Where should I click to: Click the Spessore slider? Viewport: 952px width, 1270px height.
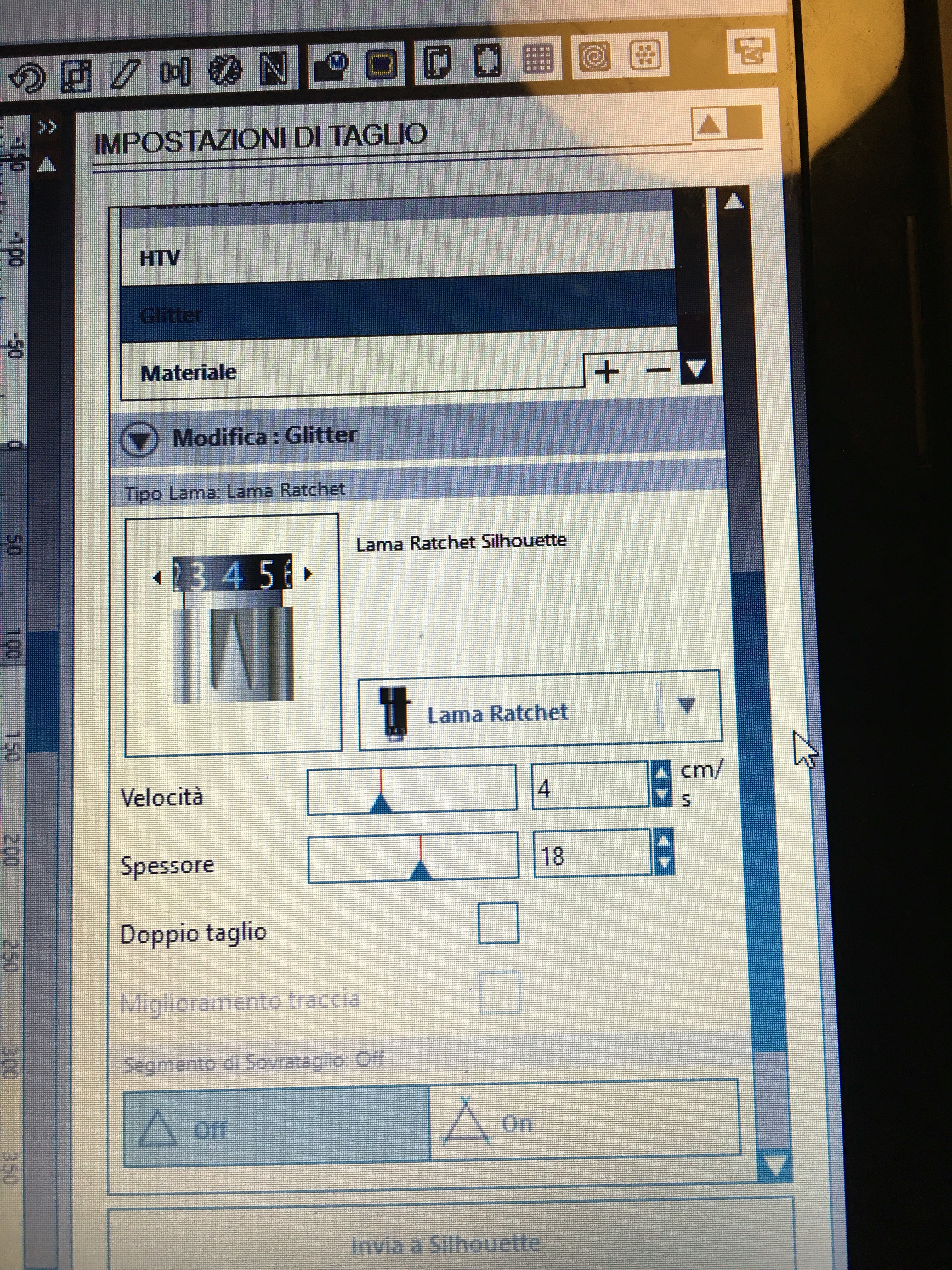tap(413, 857)
